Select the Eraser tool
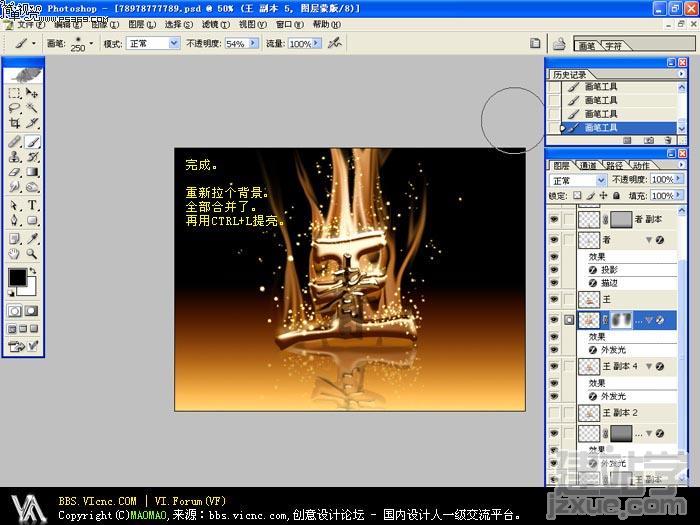Viewport: 700px width, 525px height. (x=14, y=172)
